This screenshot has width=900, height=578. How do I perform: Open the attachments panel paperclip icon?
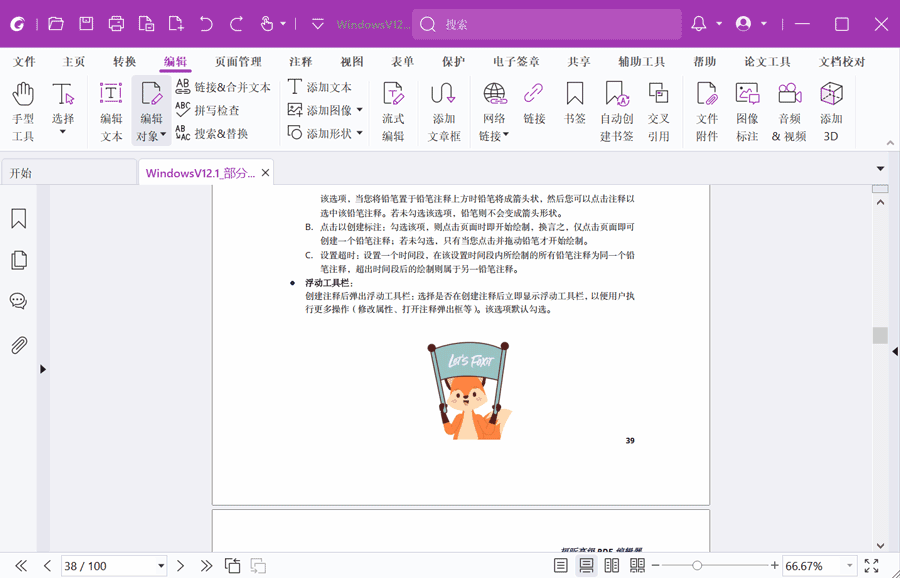18,345
